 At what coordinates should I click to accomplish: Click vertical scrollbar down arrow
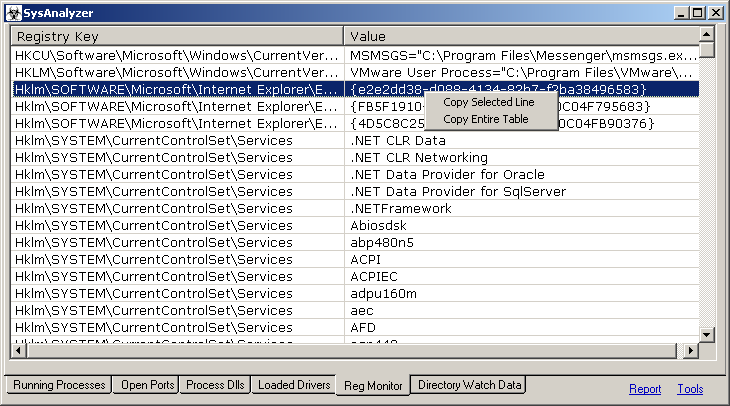(707, 335)
